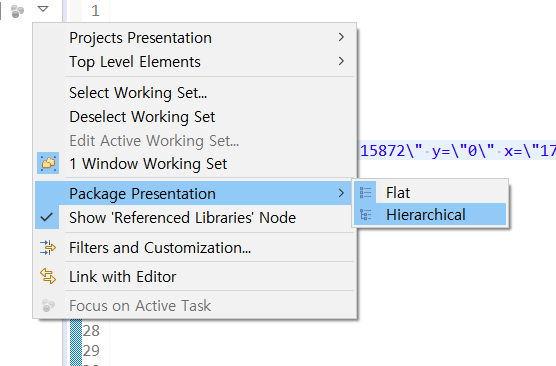Click the Link with Editor arrows icon
556x366 pixels.
pos(48,276)
